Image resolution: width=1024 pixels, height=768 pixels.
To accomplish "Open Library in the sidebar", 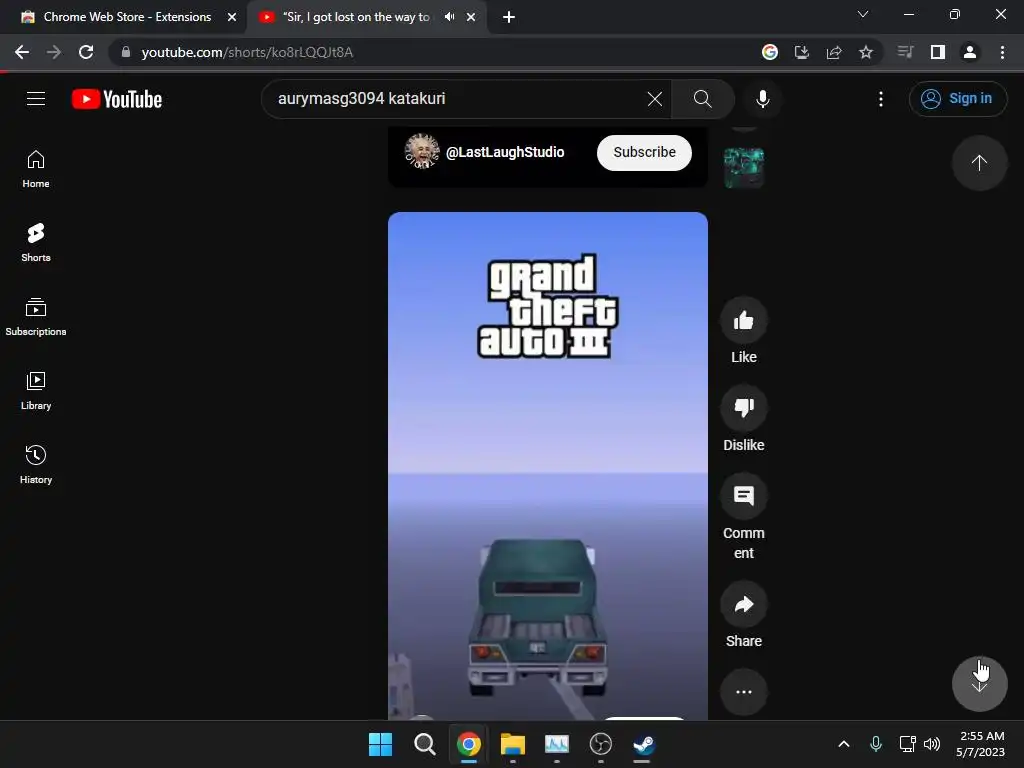I will click(36, 391).
